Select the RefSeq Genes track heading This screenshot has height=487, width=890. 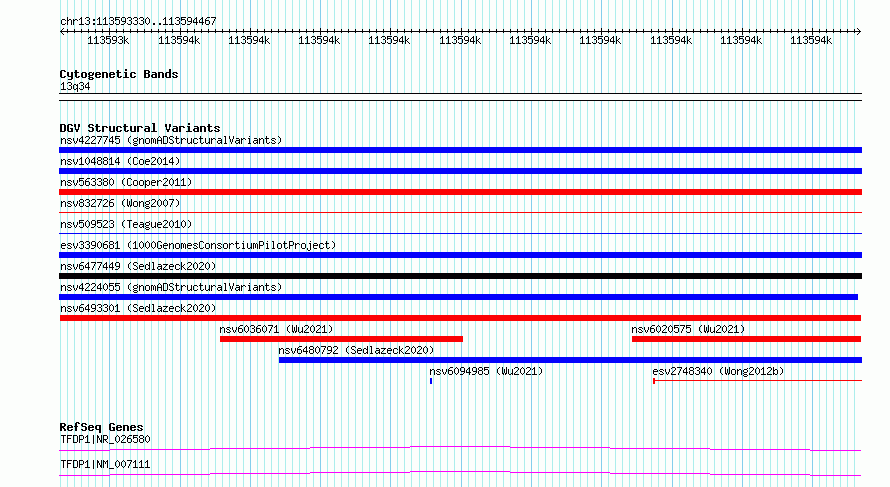click(101, 427)
